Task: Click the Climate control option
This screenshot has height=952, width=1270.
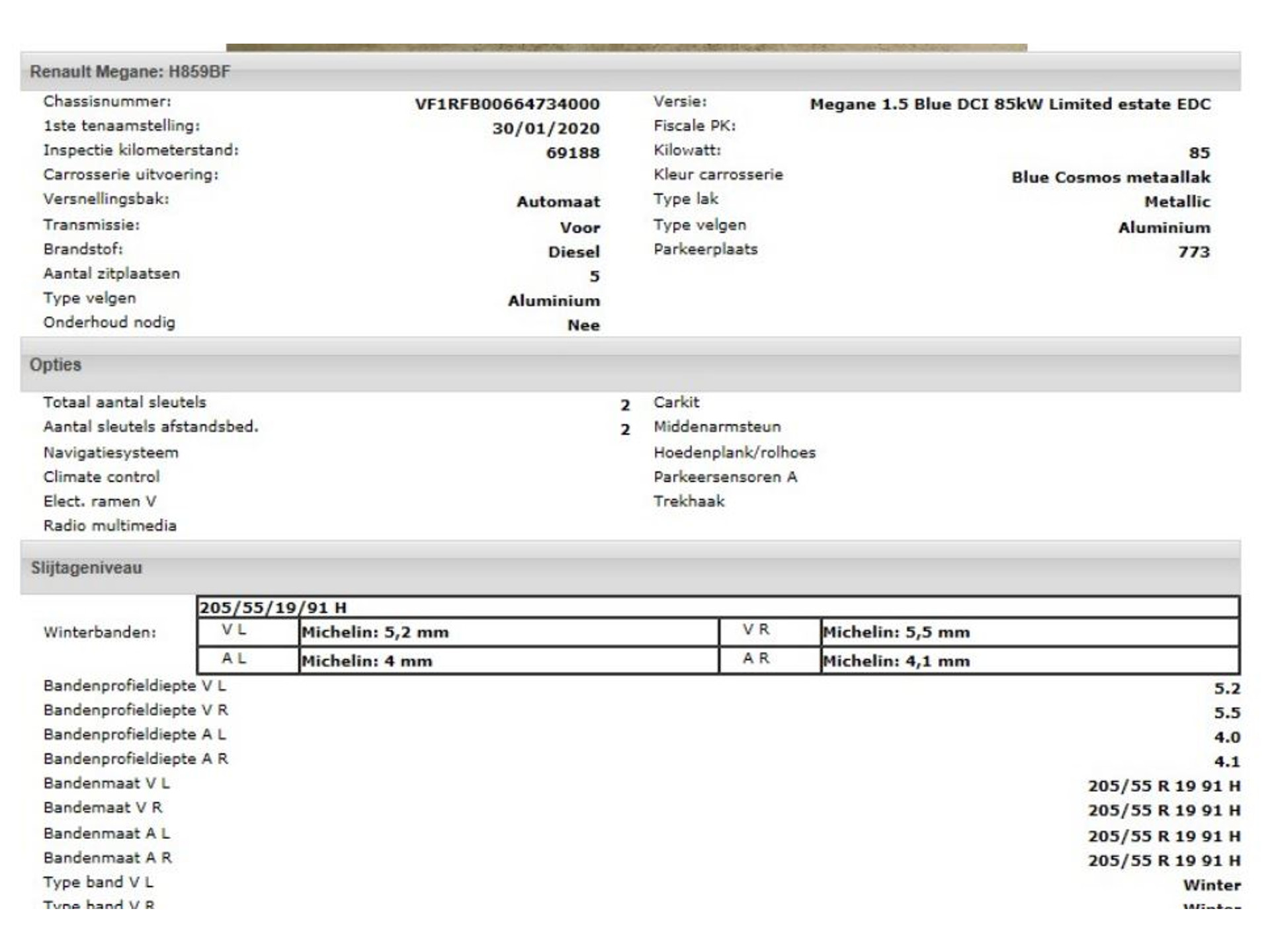Action: pyautogui.click(x=102, y=477)
